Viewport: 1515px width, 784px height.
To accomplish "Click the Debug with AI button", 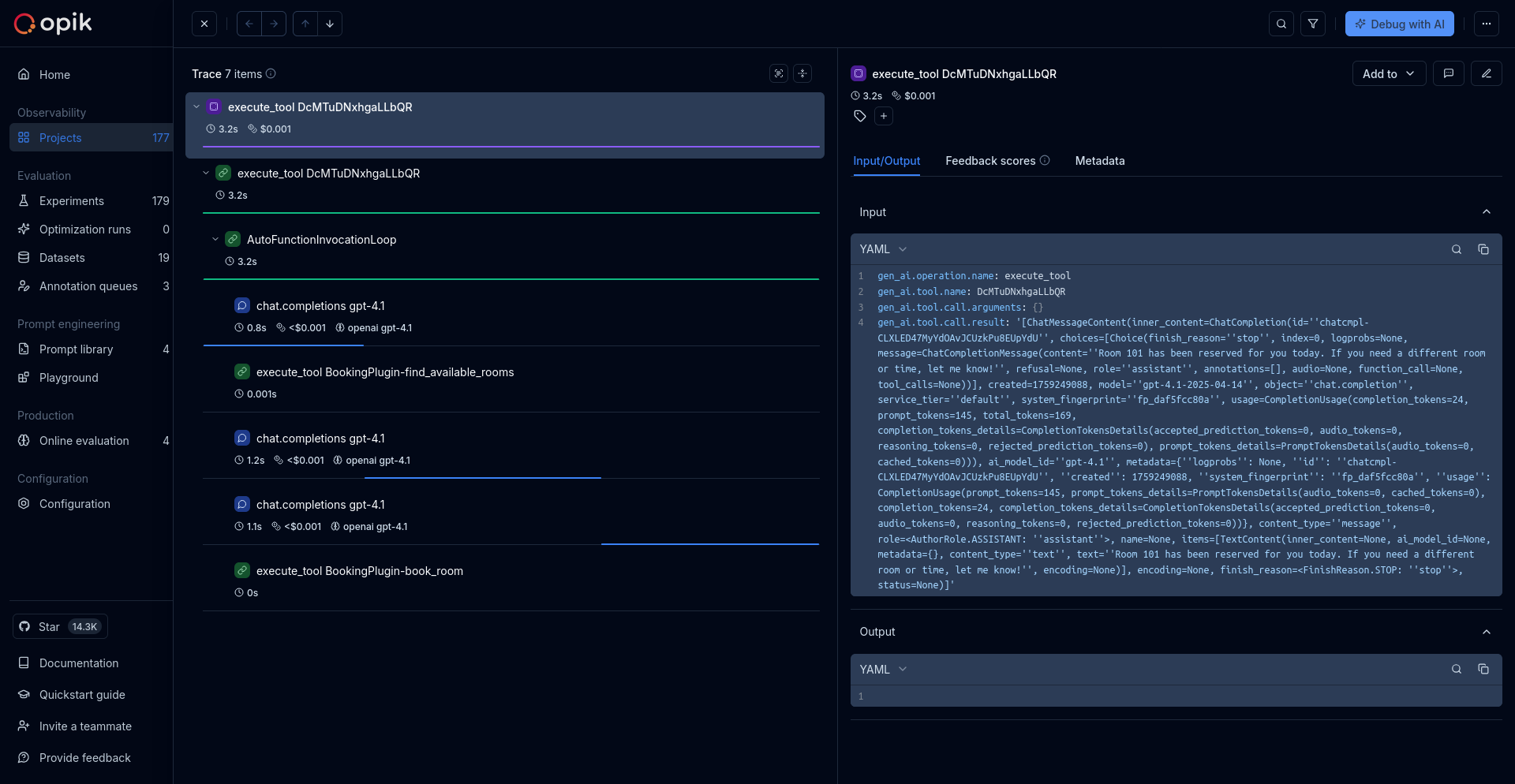I will (x=1400, y=24).
